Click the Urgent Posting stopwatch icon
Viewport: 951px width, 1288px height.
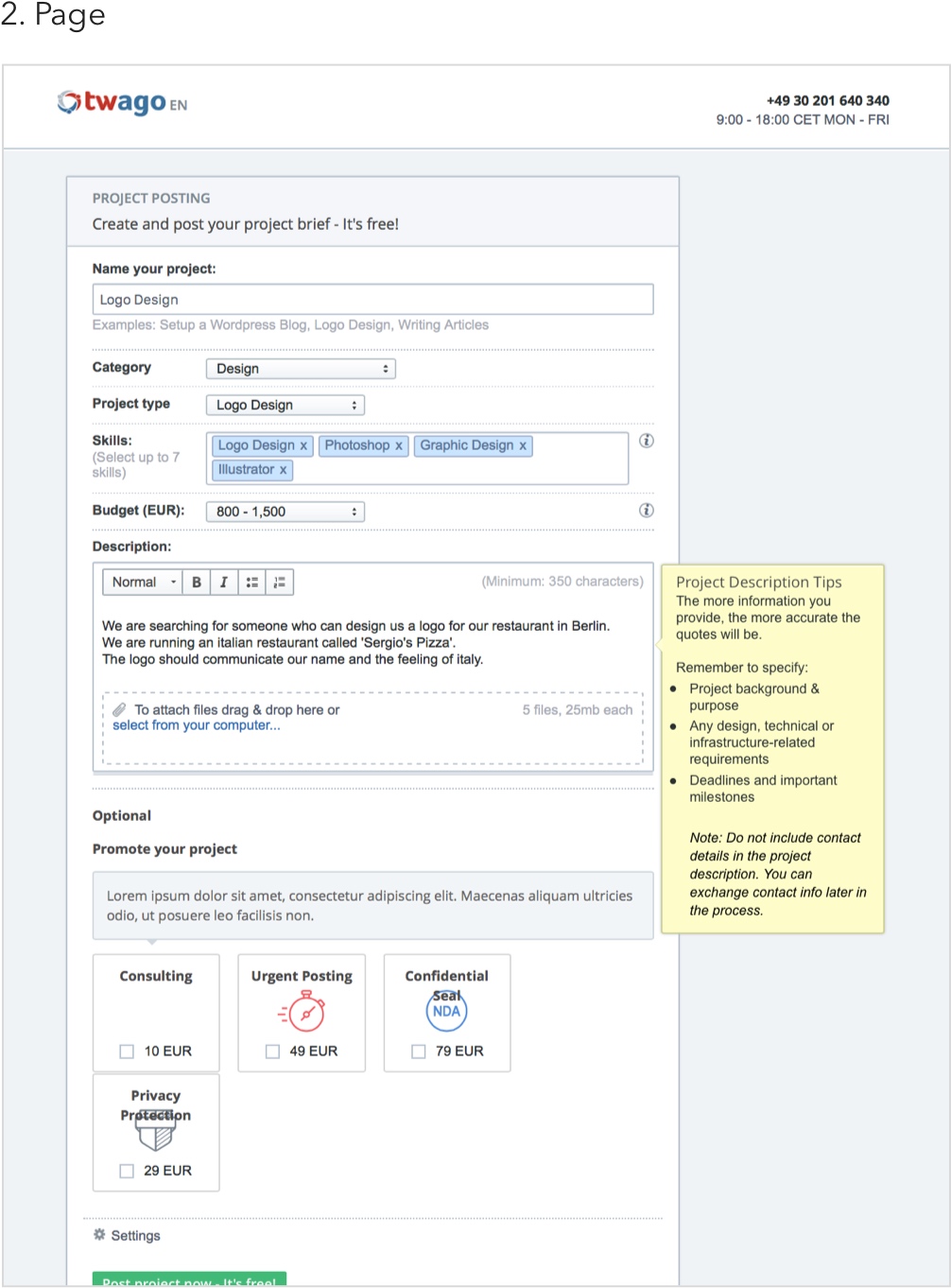[303, 1011]
